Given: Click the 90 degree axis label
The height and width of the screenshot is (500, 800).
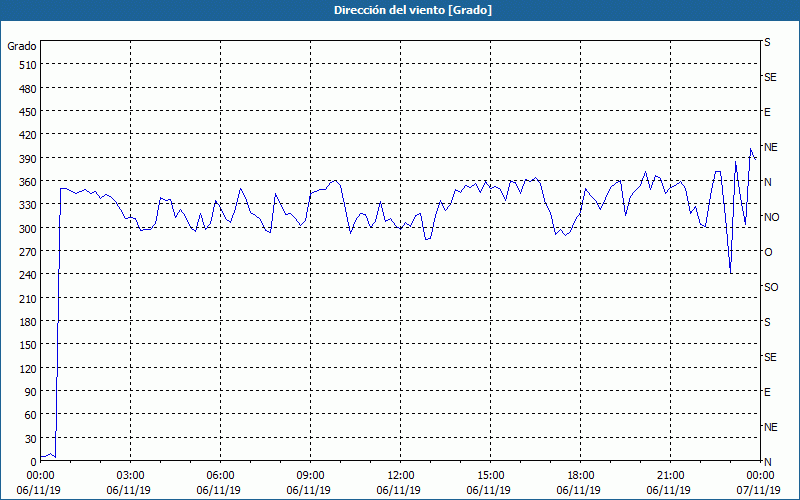Looking at the screenshot, I should (31, 392).
